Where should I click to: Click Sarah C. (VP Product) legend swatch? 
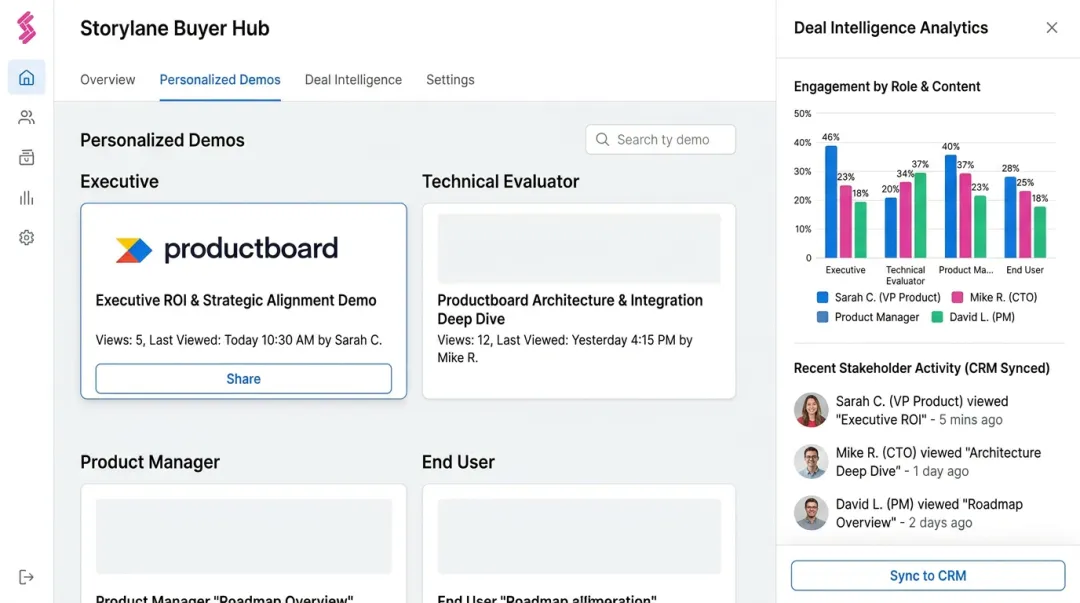pos(822,298)
